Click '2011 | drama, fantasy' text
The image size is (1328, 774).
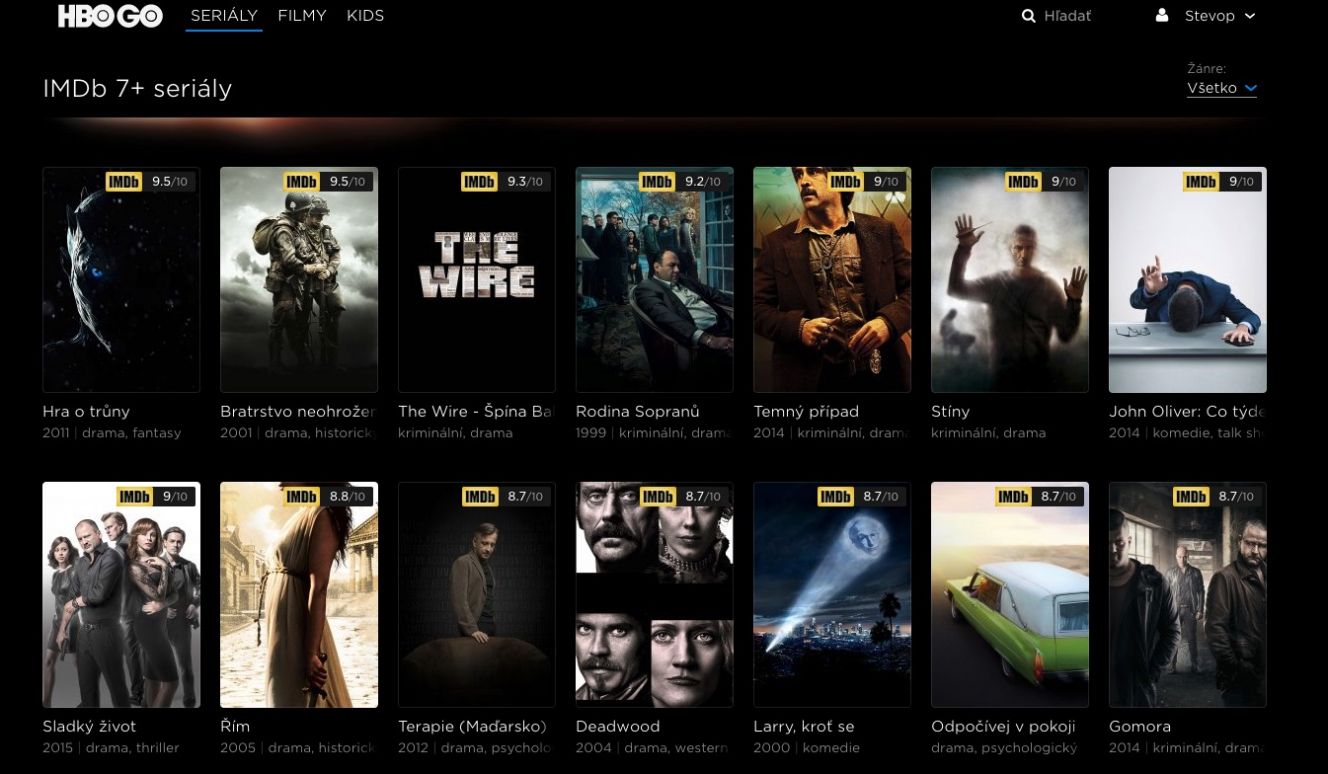click(x=112, y=433)
